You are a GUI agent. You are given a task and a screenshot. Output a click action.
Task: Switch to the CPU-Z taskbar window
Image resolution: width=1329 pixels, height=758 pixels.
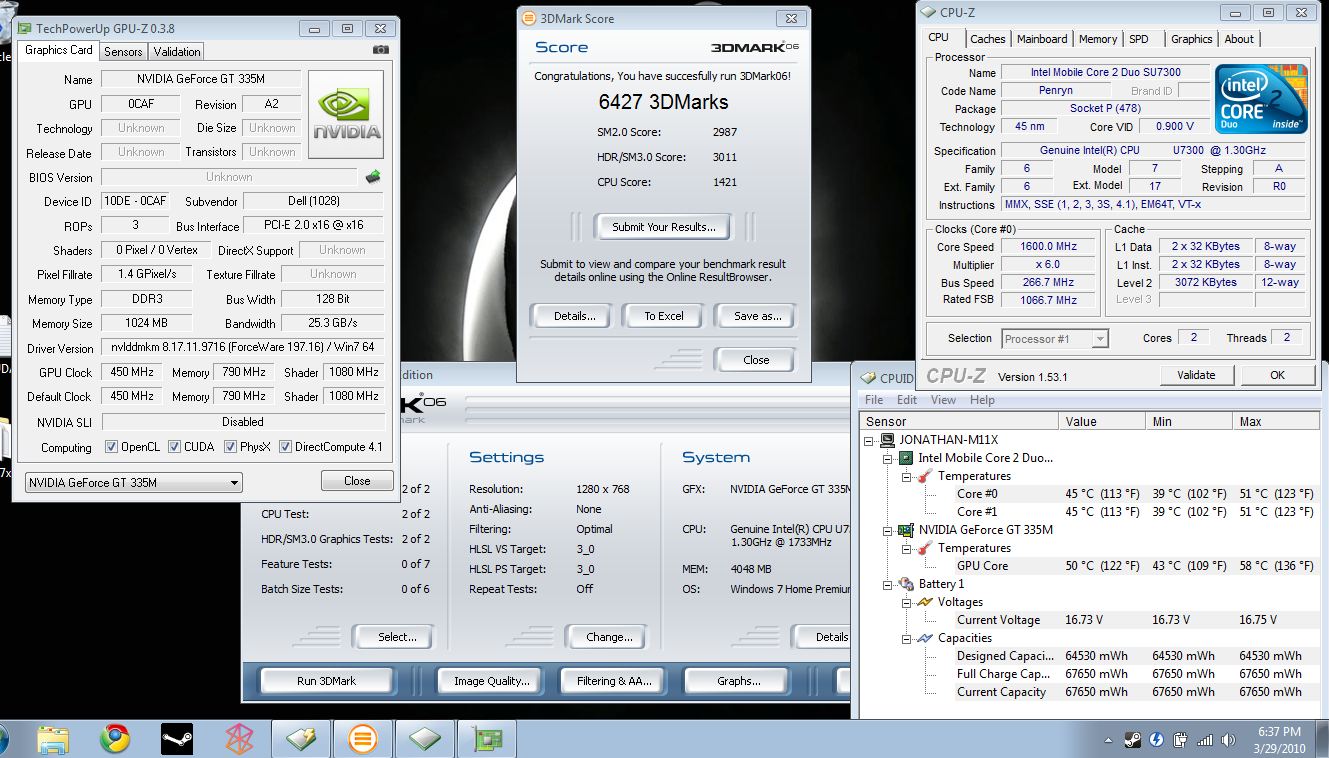pyautogui.click(x=425, y=739)
